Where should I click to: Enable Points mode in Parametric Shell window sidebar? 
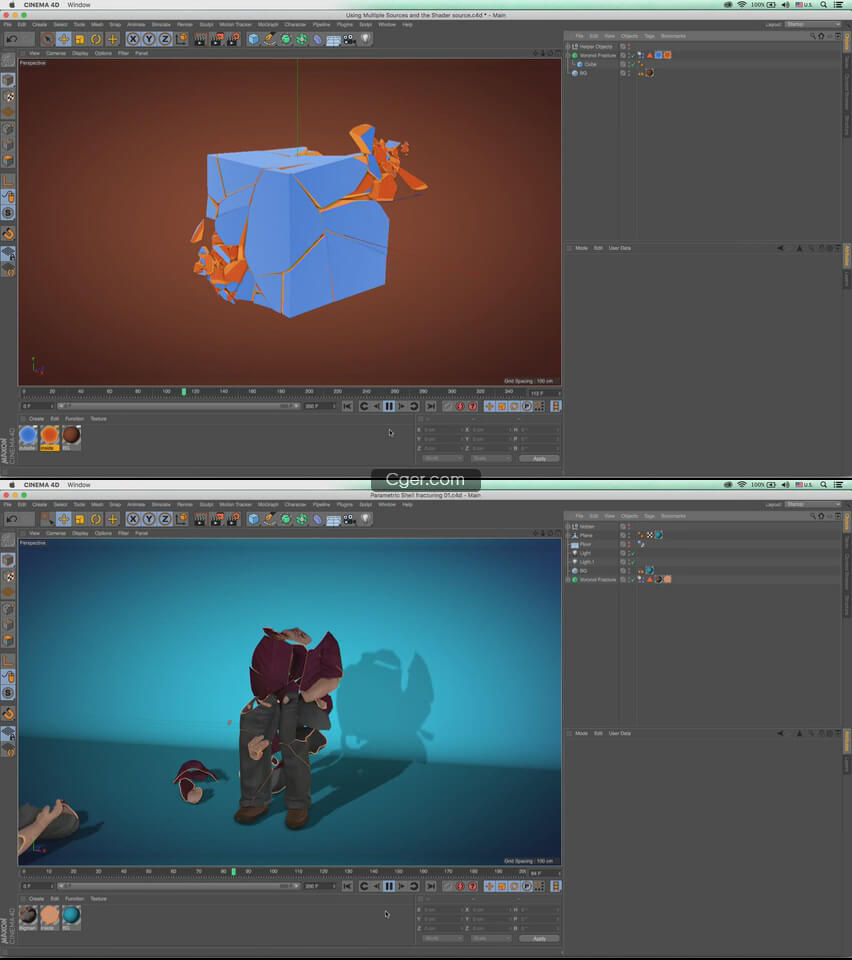[8, 609]
